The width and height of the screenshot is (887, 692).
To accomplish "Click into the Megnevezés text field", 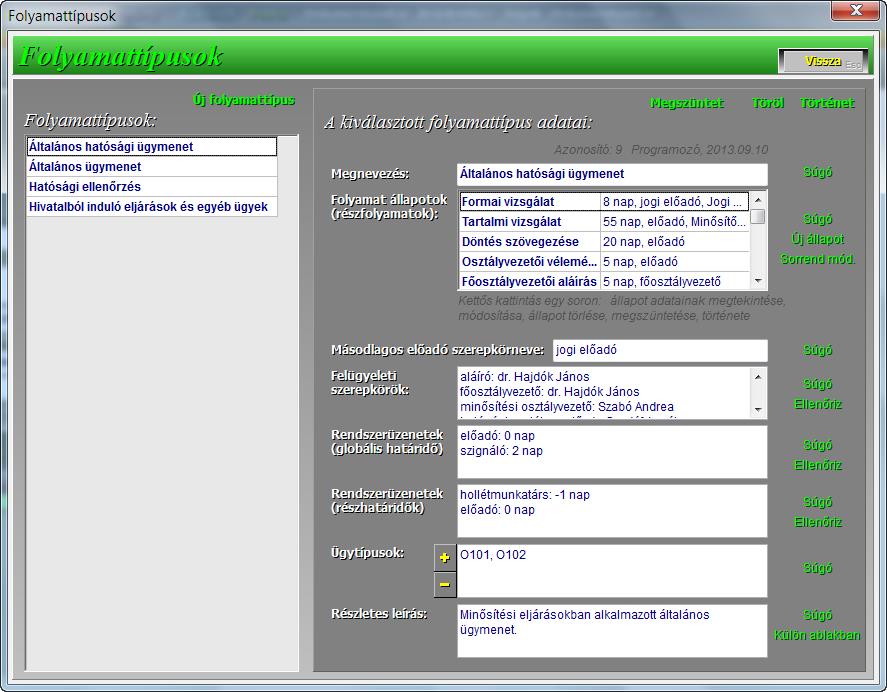I will tap(611, 174).
